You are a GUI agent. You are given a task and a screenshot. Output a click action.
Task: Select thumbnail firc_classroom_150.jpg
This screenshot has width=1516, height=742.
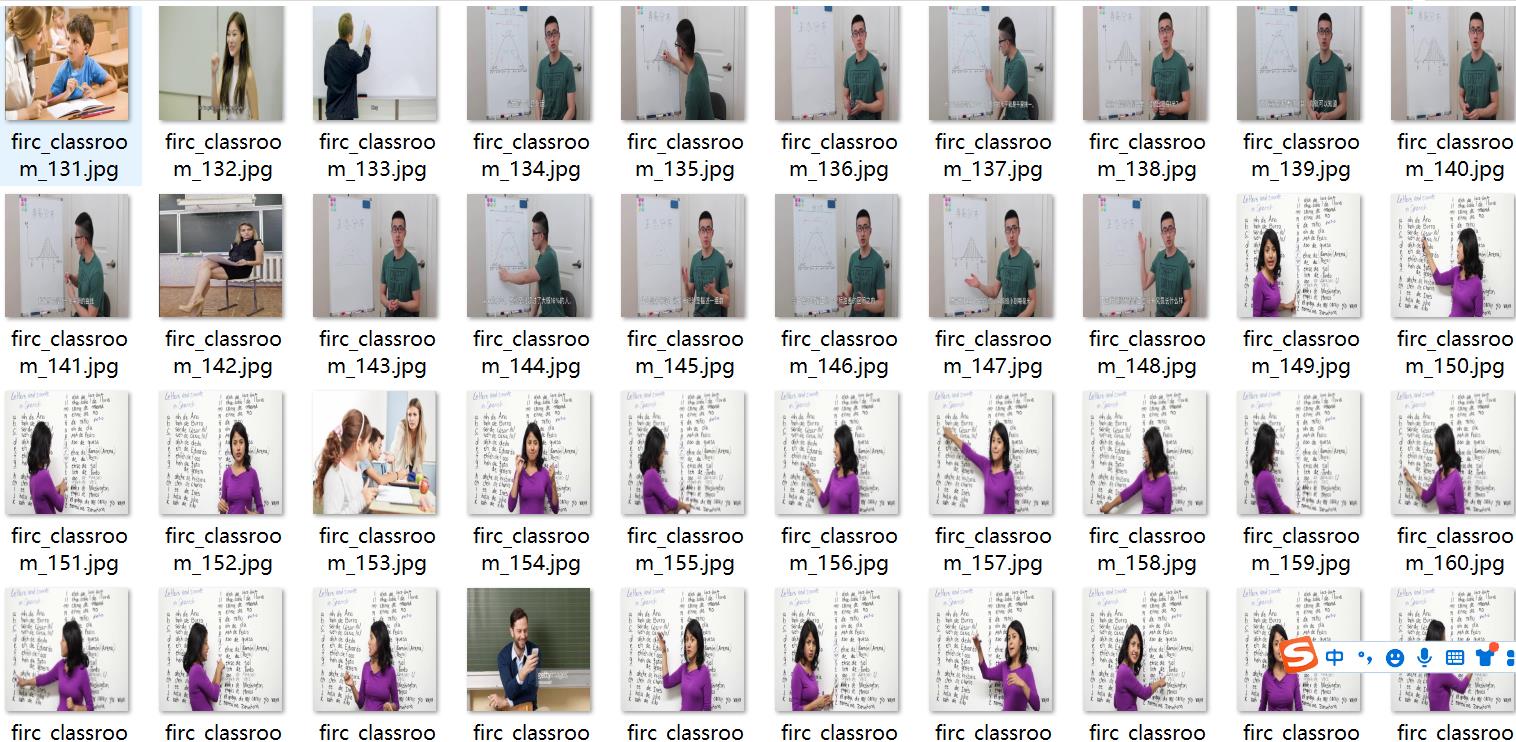click(1453, 256)
